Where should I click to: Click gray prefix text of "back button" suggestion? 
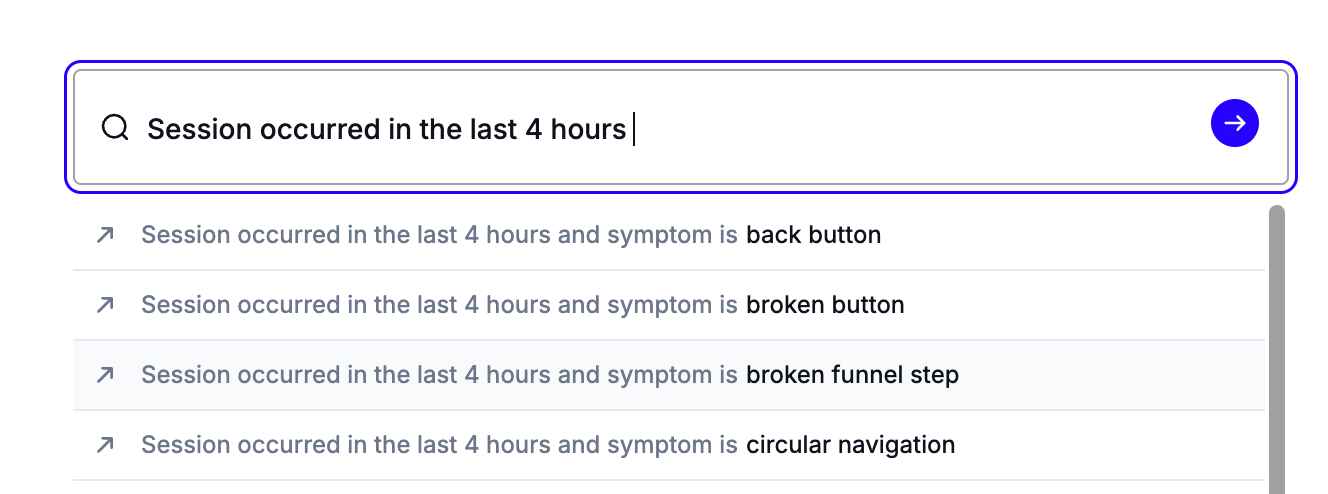[x=440, y=236]
